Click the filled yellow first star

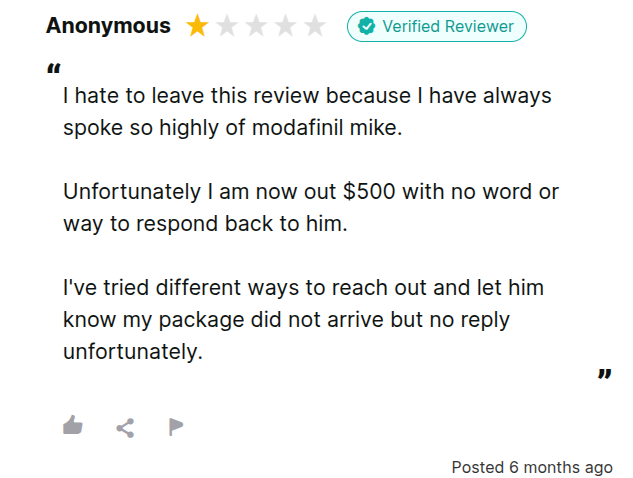pos(197,27)
